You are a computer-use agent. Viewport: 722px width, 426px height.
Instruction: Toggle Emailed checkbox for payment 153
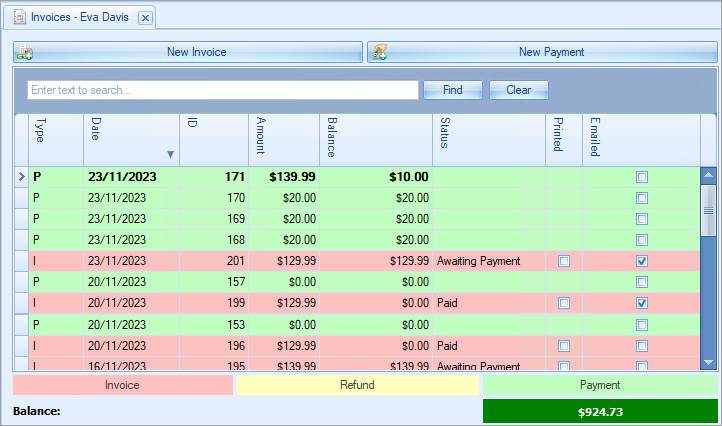[642, 325]
